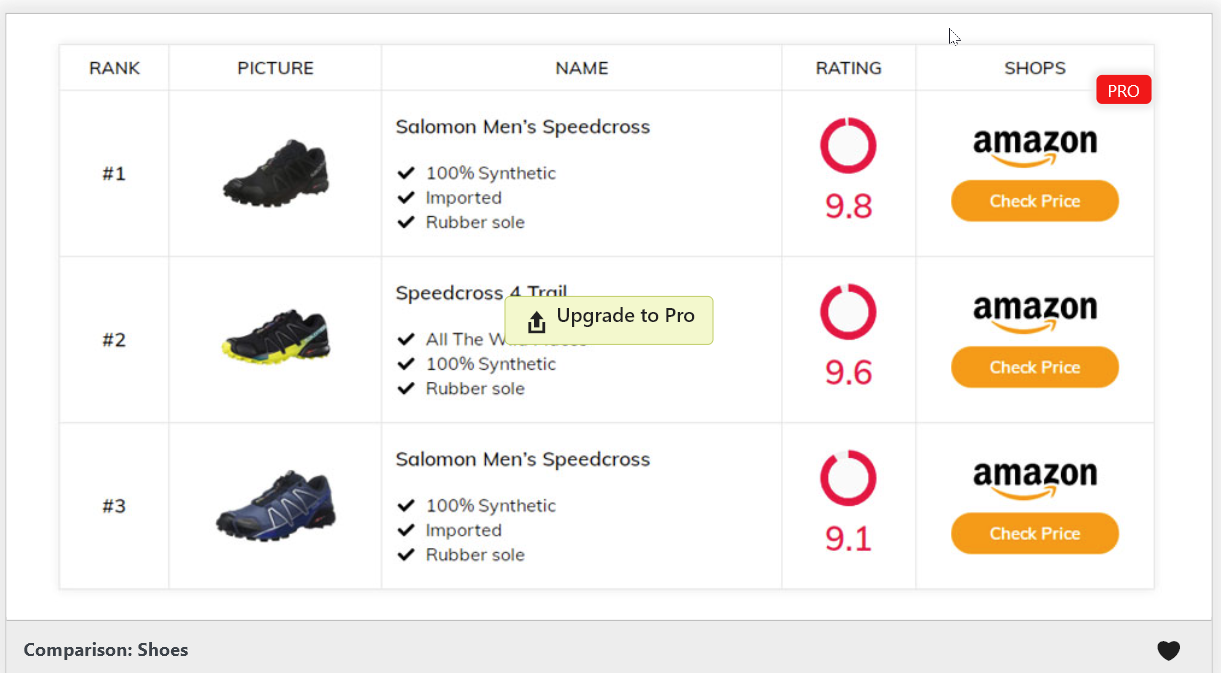The width and height of the screenshot is (1221, 673).
Task: Open the blue Salomon shoe picture
Action: (276, 505)
